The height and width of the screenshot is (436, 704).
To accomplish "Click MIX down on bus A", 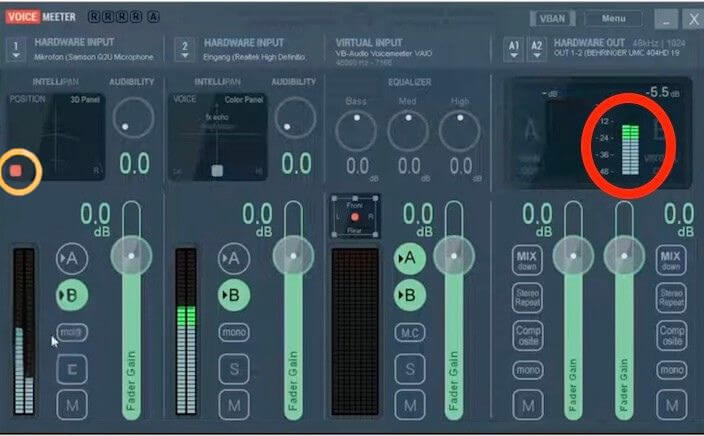I will (527, 260).
